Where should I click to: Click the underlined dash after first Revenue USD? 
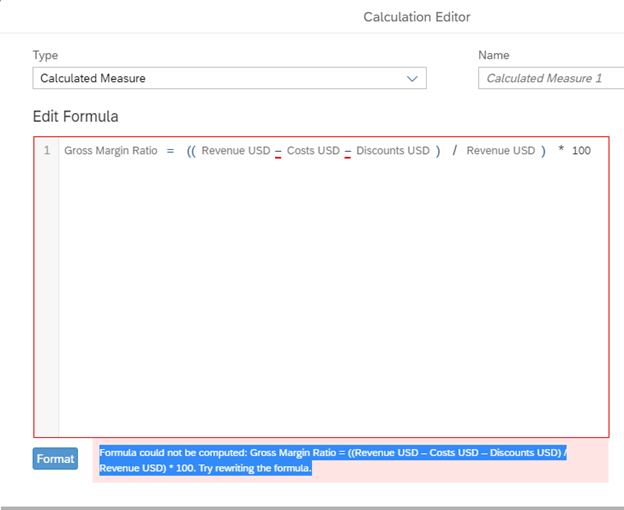coord(278,152)
